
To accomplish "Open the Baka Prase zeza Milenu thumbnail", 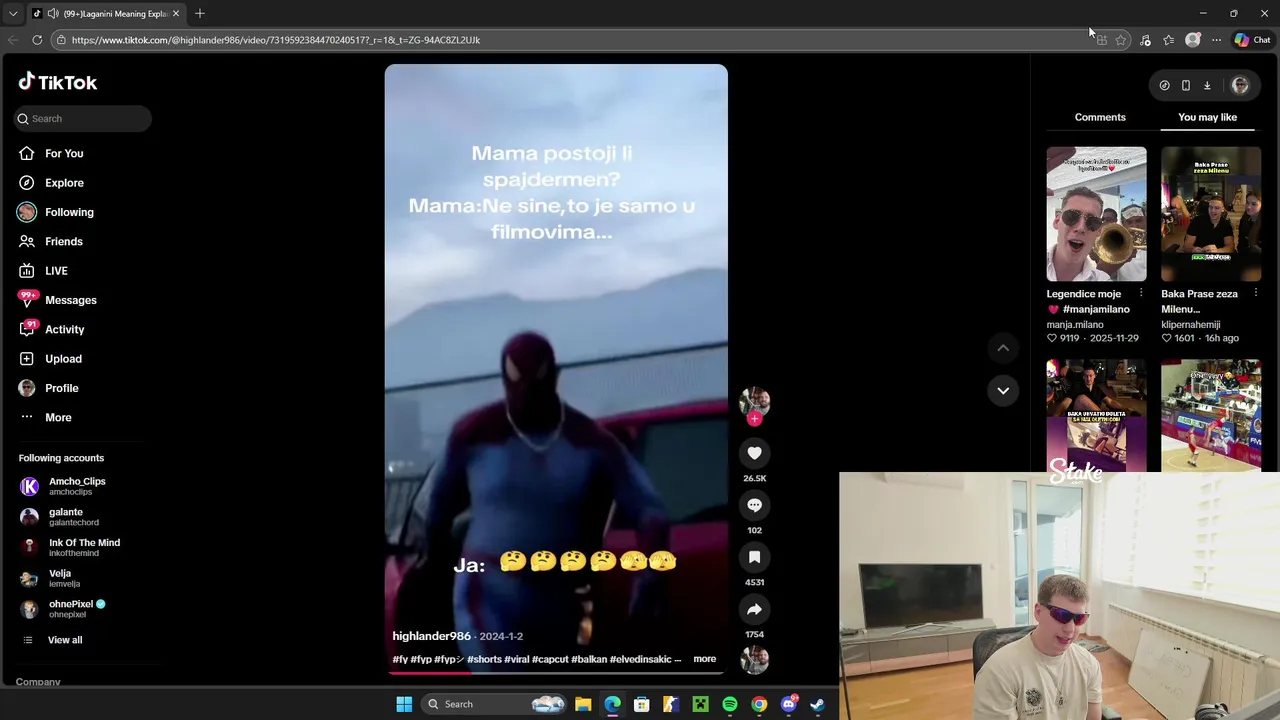I will pyautogui.click(x=1211, y=214).
